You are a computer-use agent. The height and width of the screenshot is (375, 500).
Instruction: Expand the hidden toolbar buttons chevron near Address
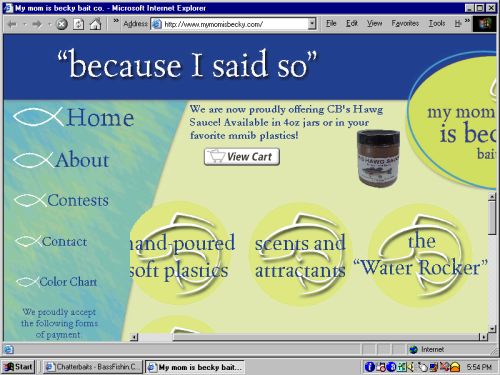[x=116, y=21]
